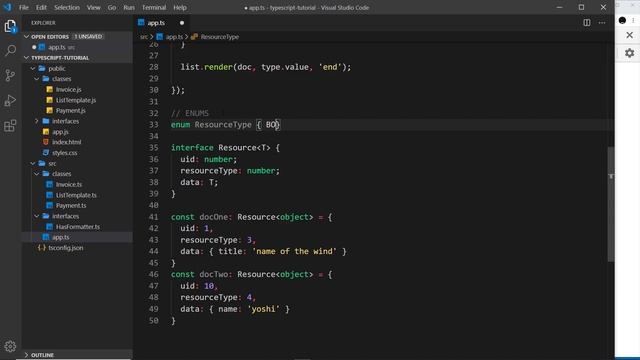Collapse the TYPESCRIPT-TUTORIAL root folder
The image size is (640, 360).
[27, 58]
